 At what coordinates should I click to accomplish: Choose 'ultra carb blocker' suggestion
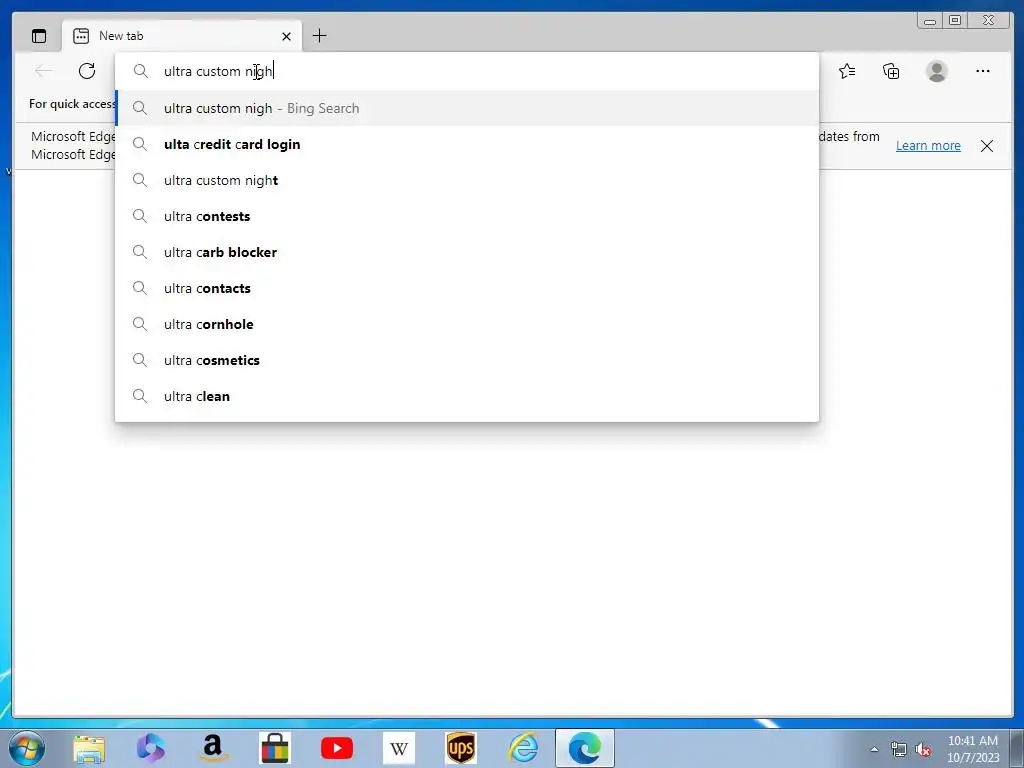coord(467,252)
